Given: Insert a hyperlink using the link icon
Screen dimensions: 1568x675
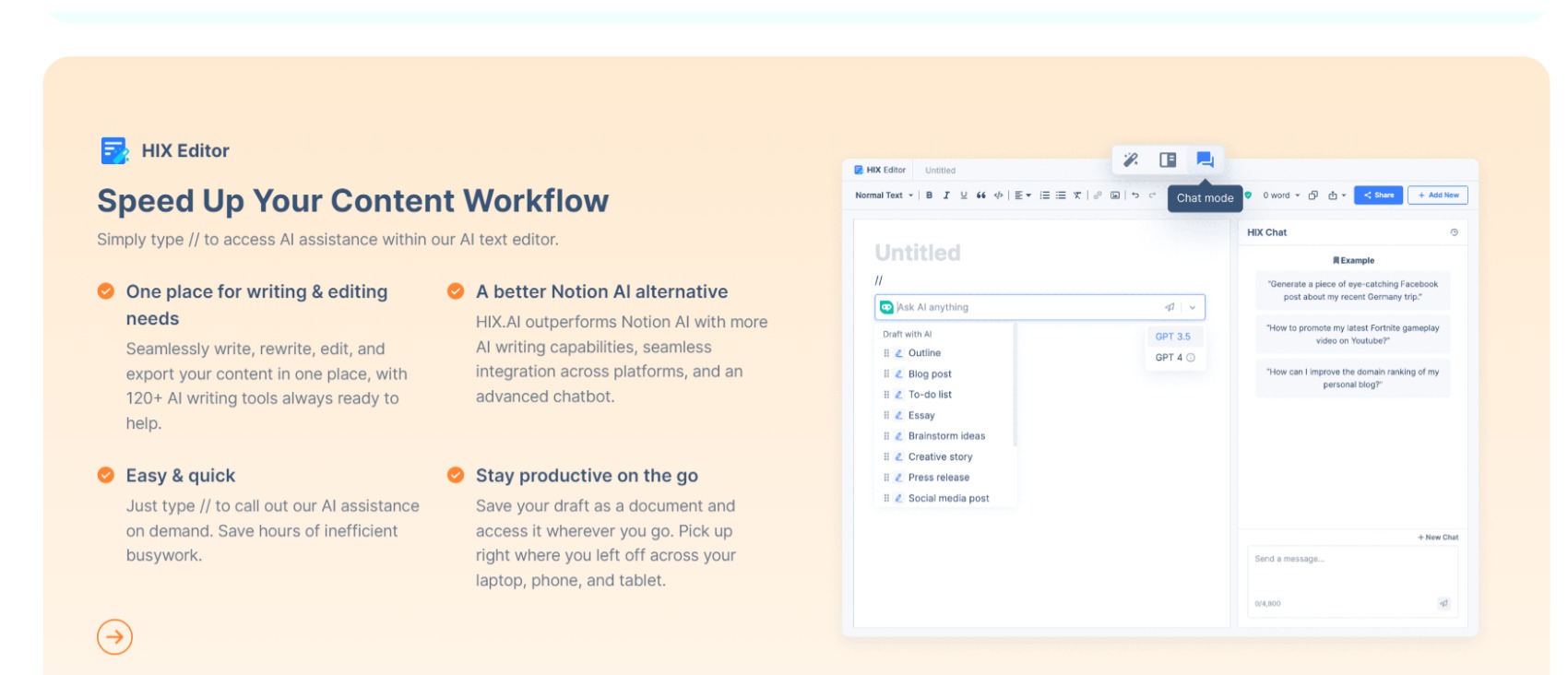Looking at the screenshot, I should click(x=1098, y=195).
